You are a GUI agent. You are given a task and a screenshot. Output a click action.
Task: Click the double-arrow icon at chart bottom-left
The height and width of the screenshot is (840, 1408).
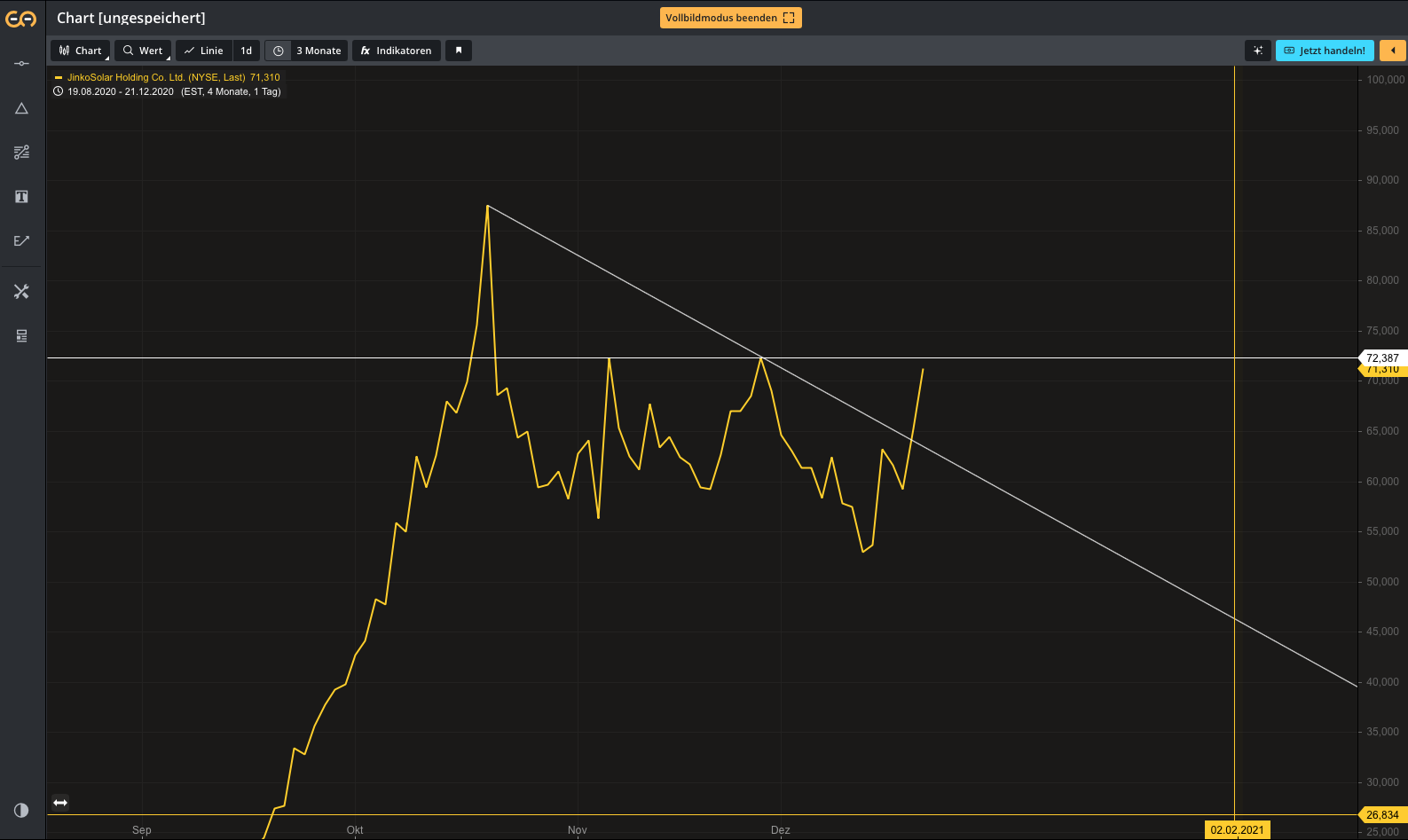[x=60, y=803]
